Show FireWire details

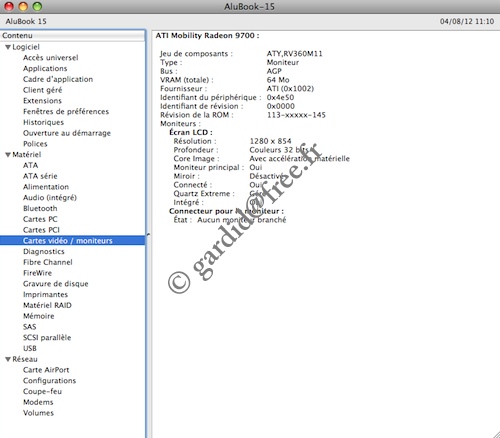tap(37, 273)
